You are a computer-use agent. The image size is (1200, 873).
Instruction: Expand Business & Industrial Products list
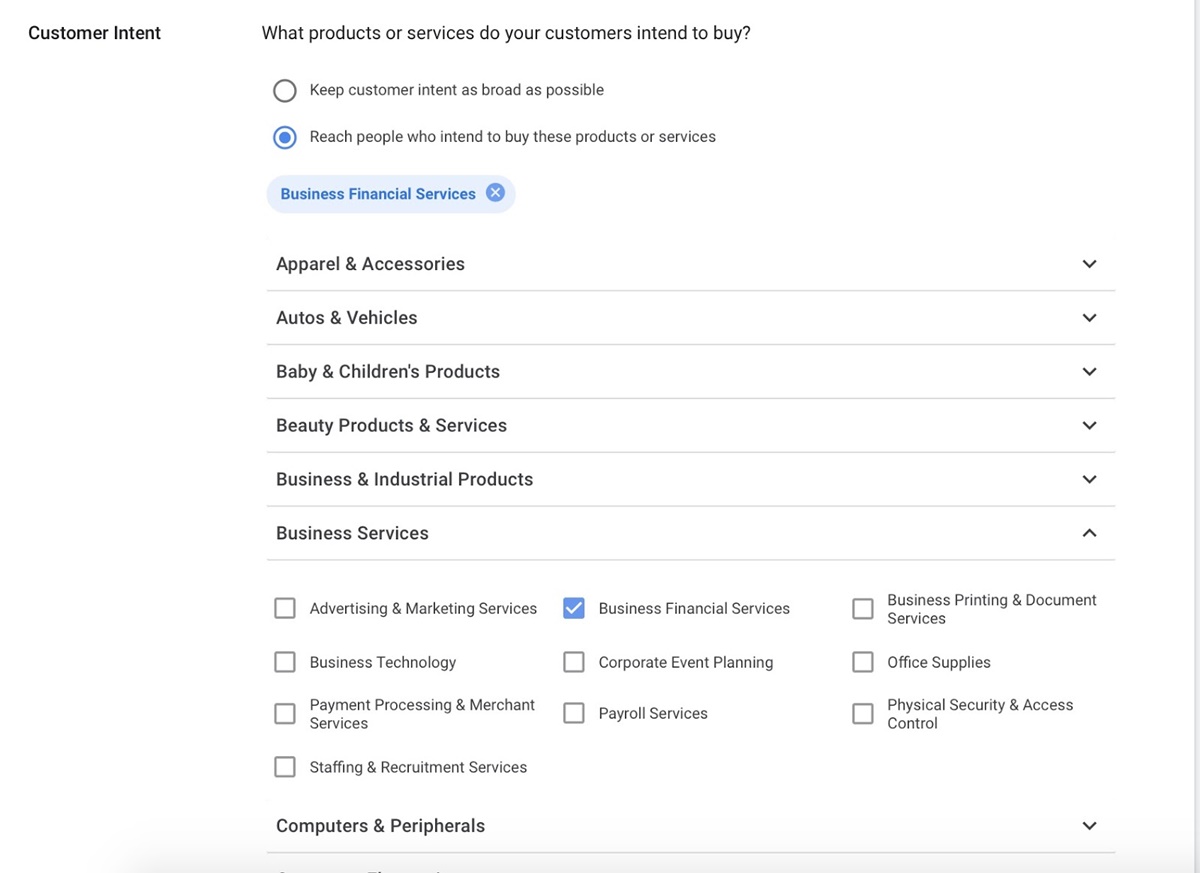(x=1089, y=480)
